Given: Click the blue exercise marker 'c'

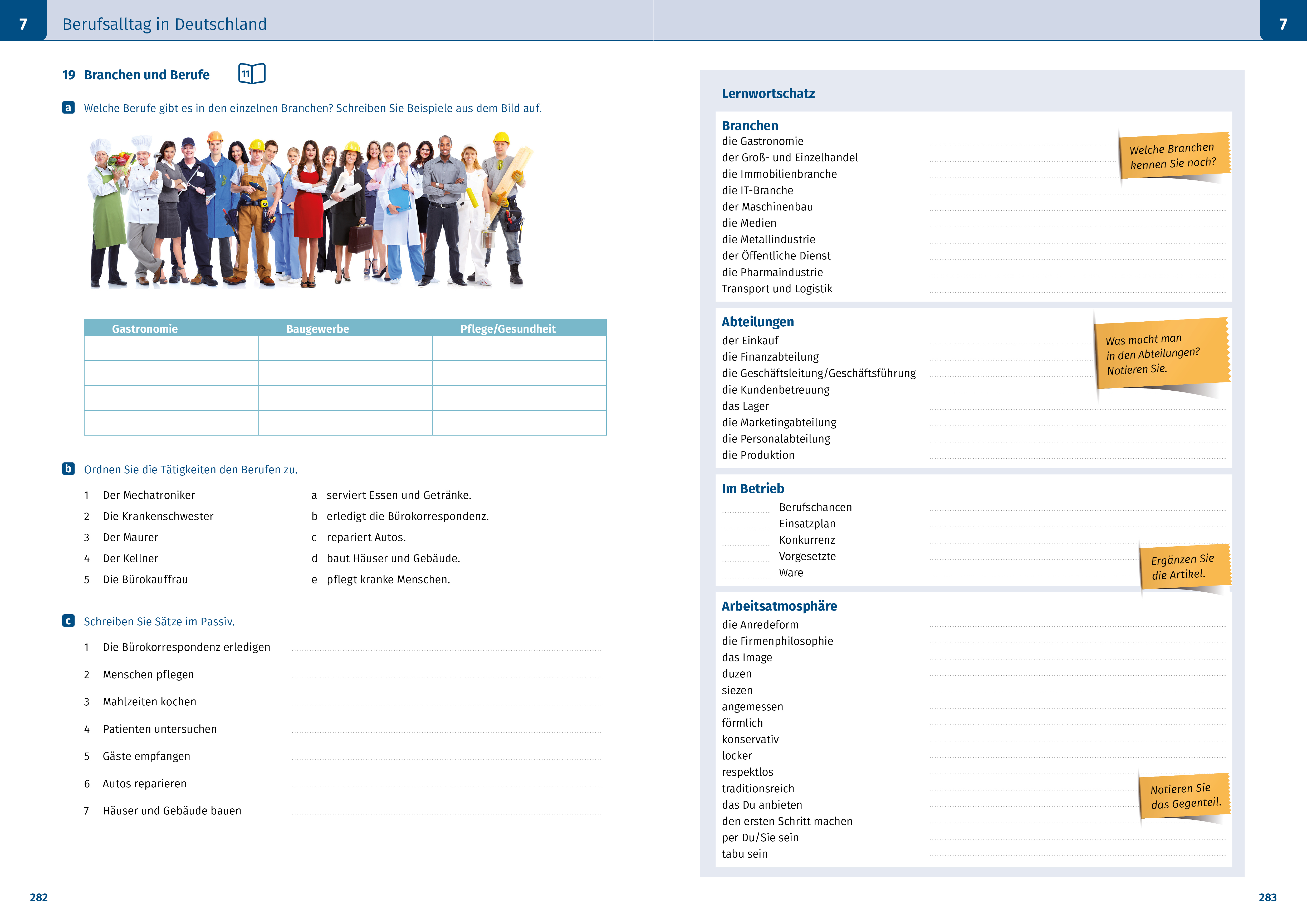Looking at the screenshot, I should 68,621.
